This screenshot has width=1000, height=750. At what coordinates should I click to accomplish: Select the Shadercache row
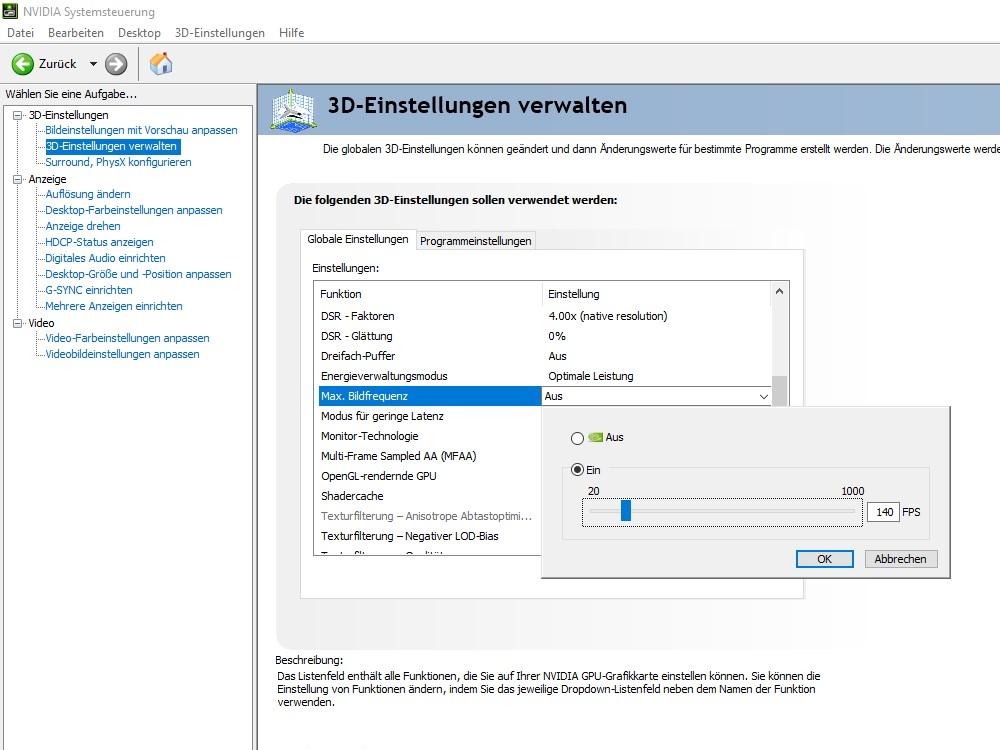point(429,496)
